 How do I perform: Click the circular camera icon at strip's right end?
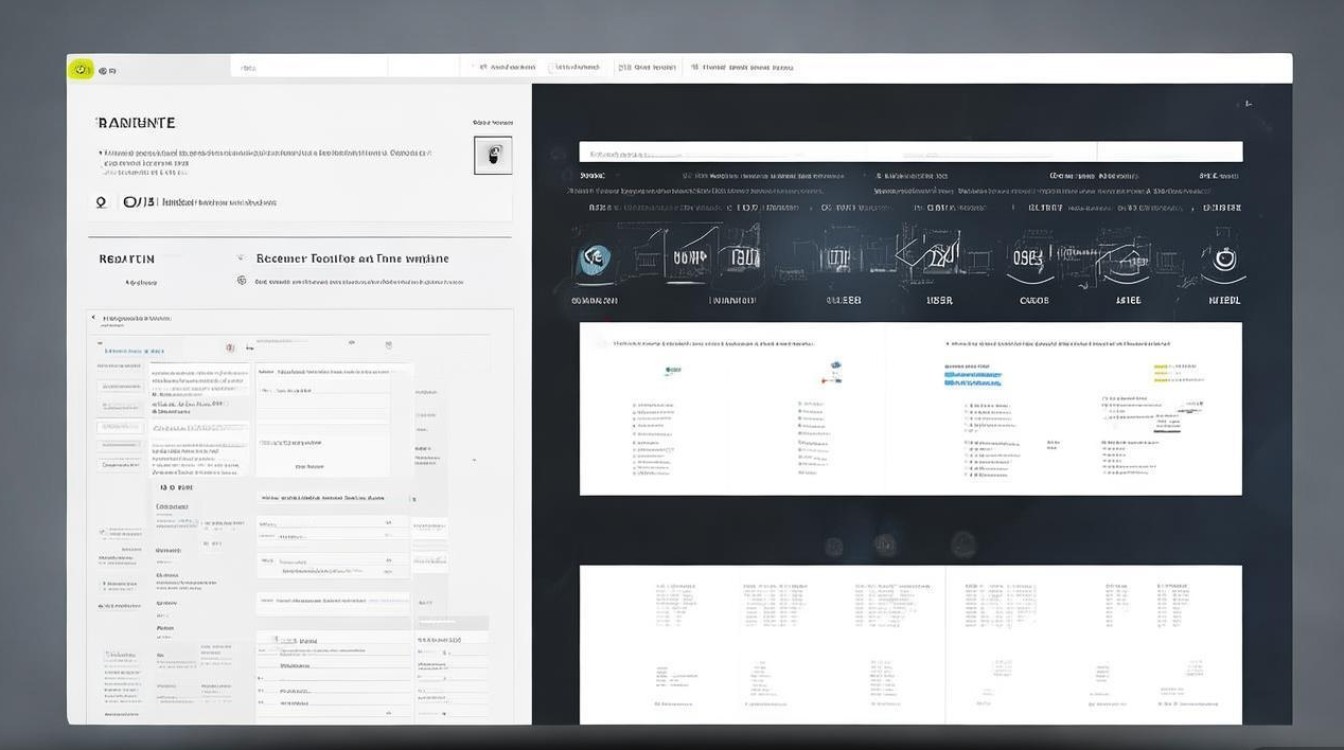pos(1225,260)
